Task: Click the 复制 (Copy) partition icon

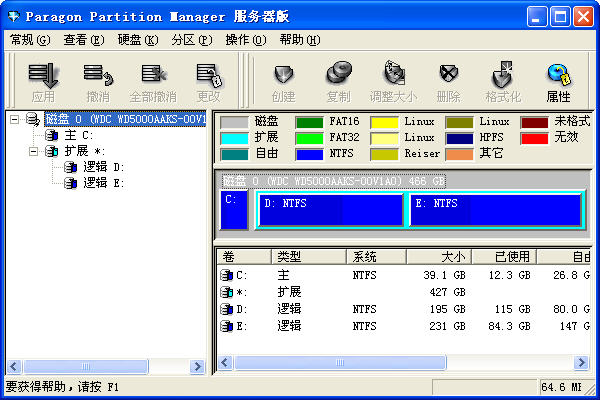Action: [339, 73]
